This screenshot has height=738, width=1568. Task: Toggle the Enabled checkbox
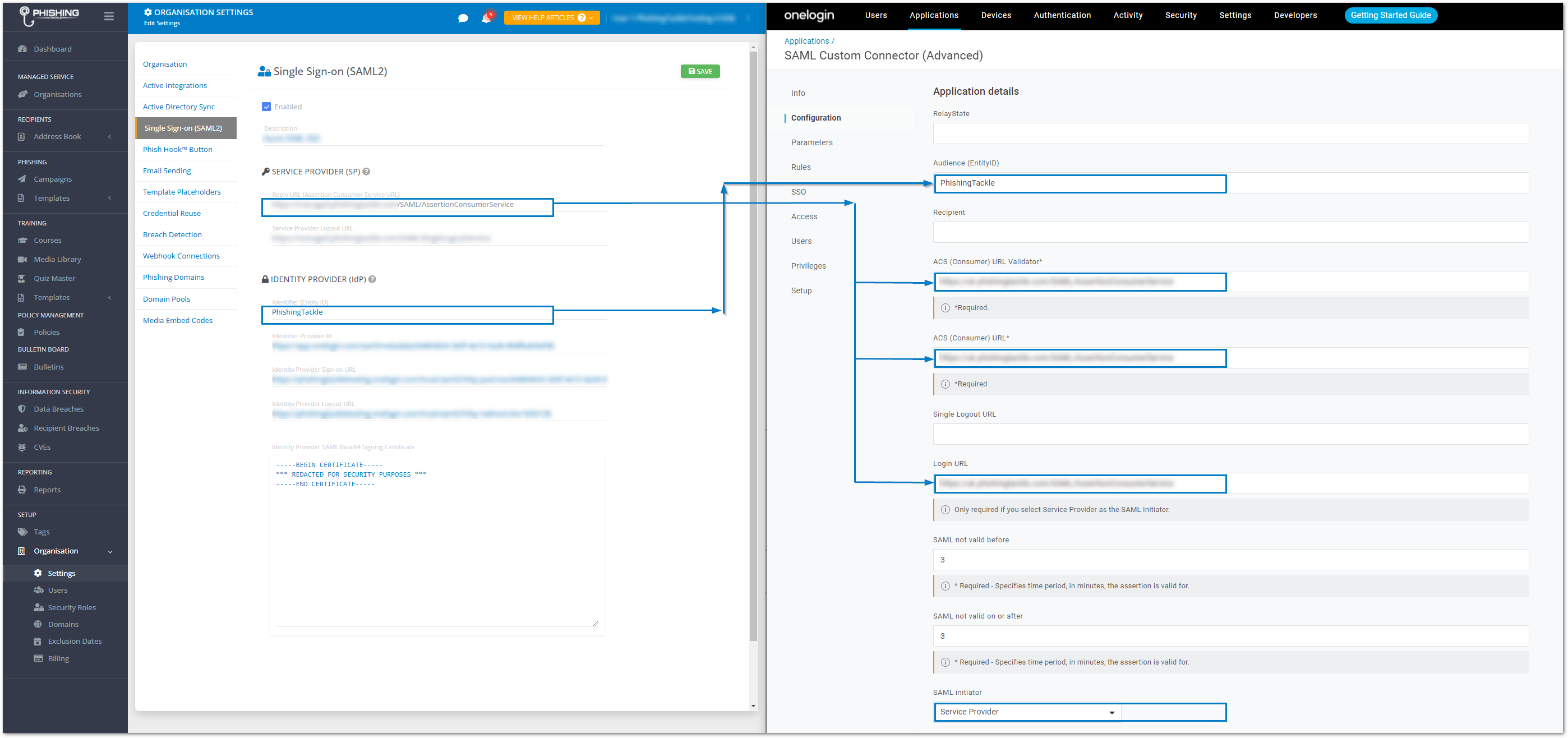coord(266,107)
